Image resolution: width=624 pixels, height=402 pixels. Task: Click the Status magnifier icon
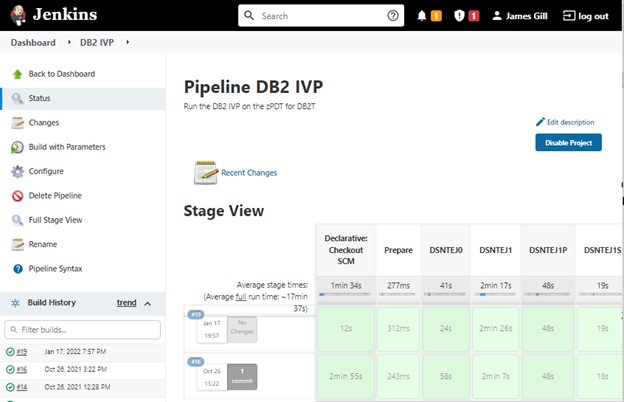(x=18, y=98)
